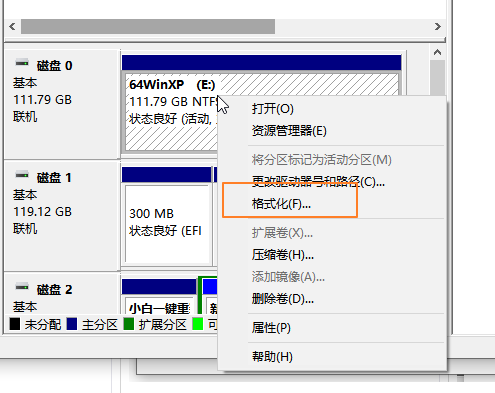Choose 压缩卷(H)... option
This screenshot has height=393, width=495.
click(282, 255)
